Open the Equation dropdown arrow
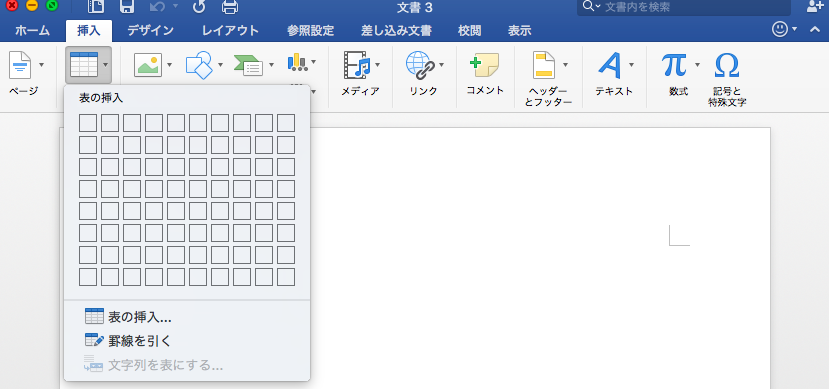This screenshot has width=829, height=389. (x=697, y=66)
